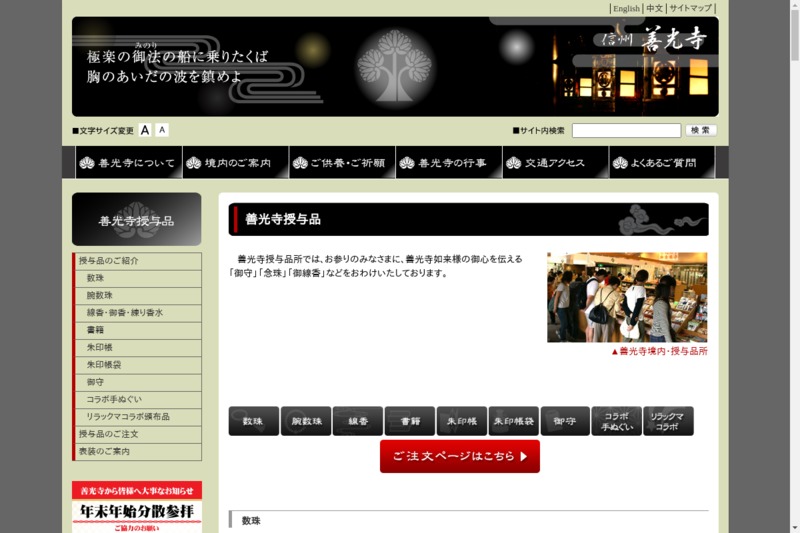Click the 御守 category icon button
Image resolution: width=800 pixels, height=533 pixels.
click(x=566, y=421)
